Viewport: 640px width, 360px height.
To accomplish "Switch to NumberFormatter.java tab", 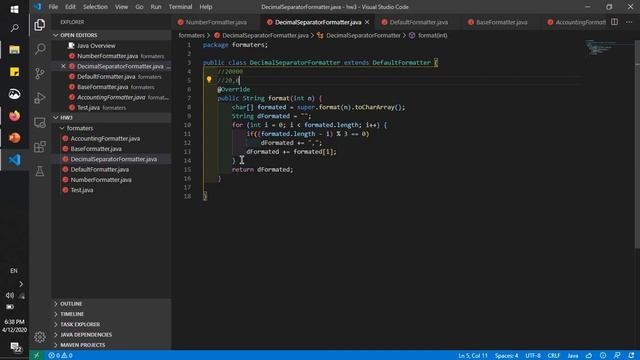I will [x=216, y=22].
